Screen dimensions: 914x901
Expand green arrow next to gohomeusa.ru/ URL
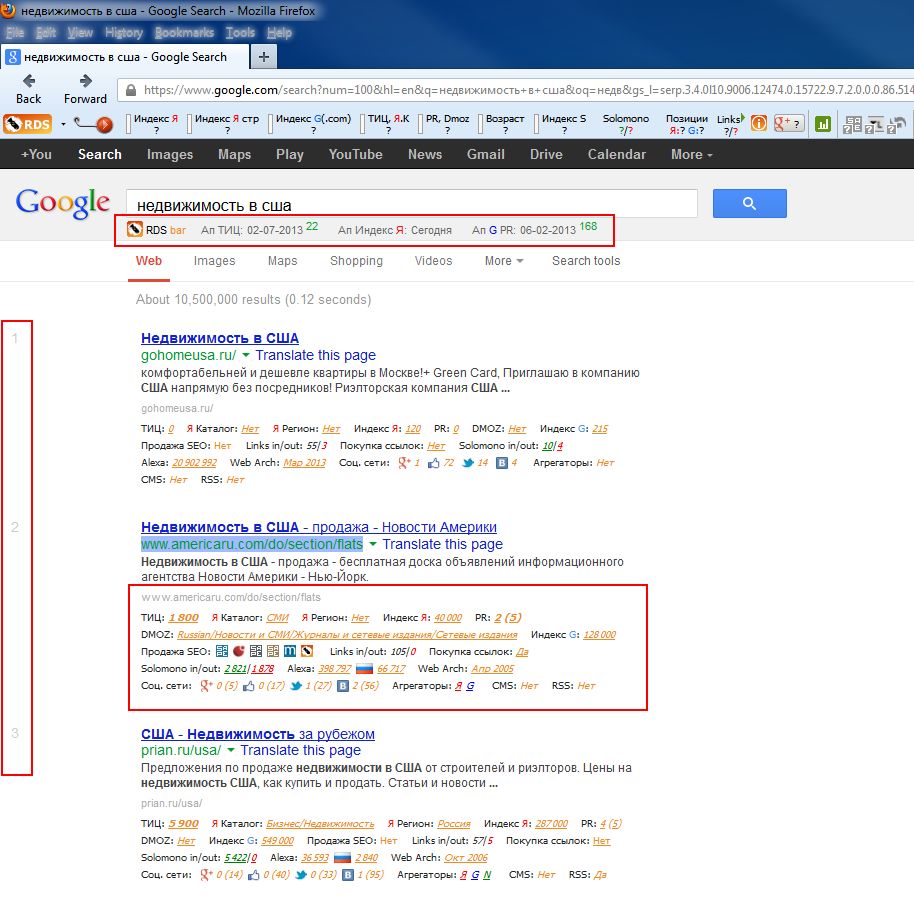246,355
